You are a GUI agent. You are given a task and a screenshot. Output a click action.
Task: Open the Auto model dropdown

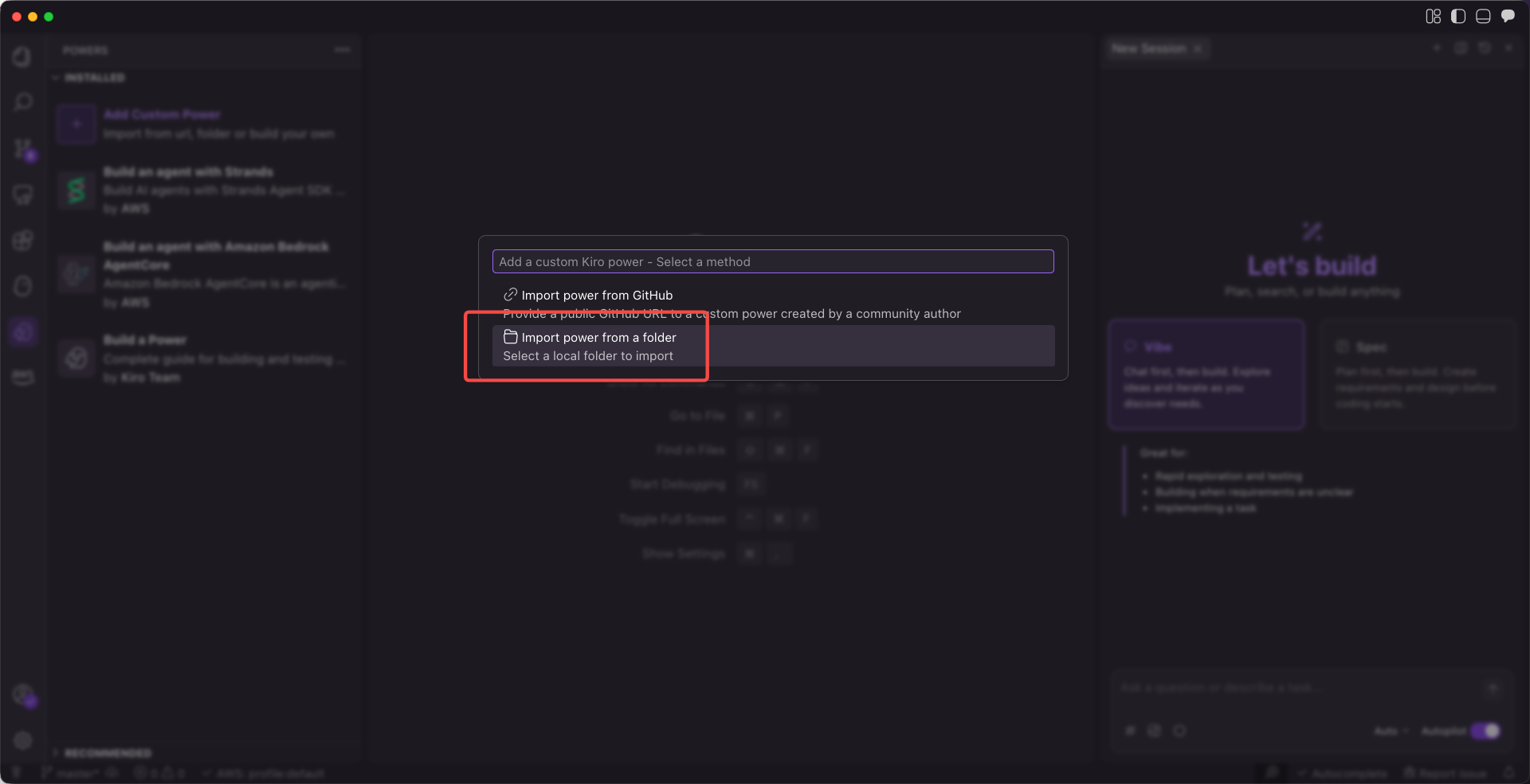tap(1391, 731)
